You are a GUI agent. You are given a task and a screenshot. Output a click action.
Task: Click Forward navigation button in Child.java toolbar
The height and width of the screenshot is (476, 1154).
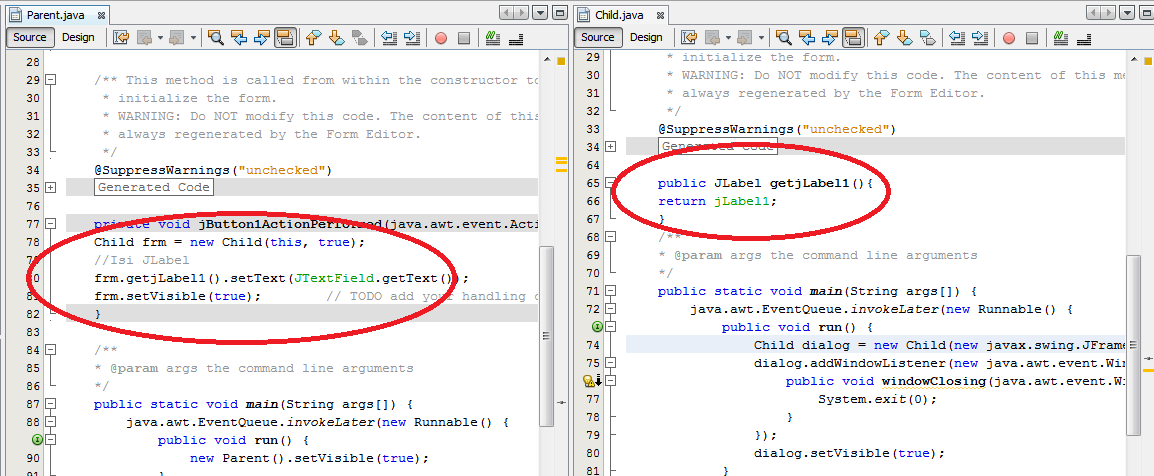point(747,38)
